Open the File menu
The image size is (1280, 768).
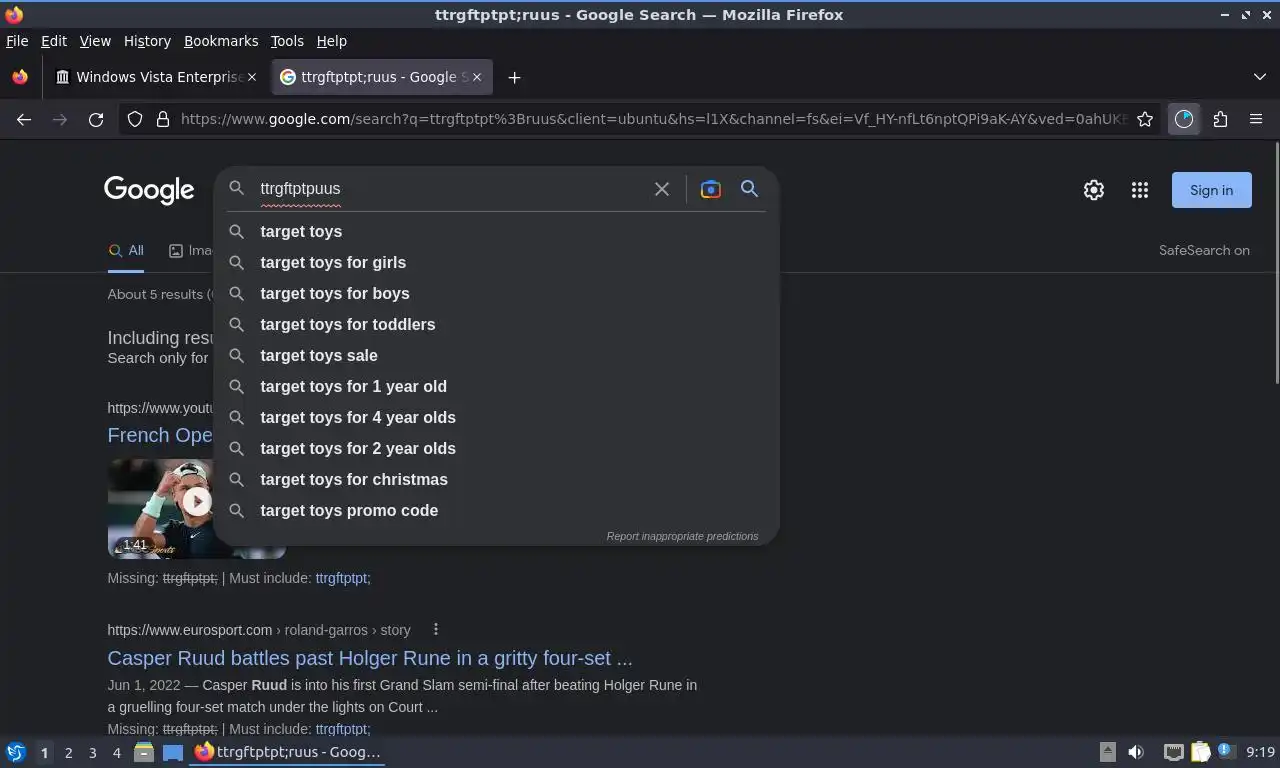click(17, 41)
